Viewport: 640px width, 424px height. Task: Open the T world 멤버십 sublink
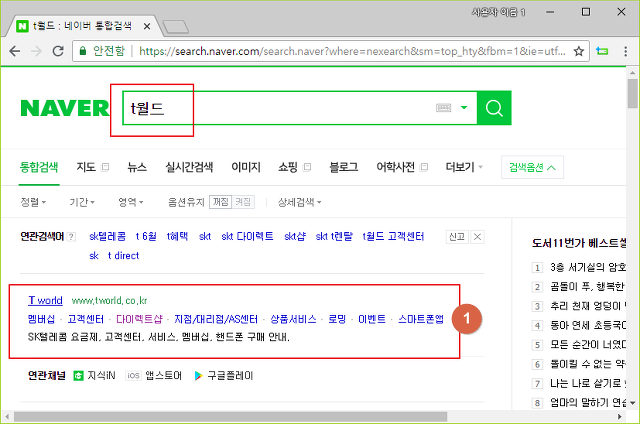click(41, 319)
